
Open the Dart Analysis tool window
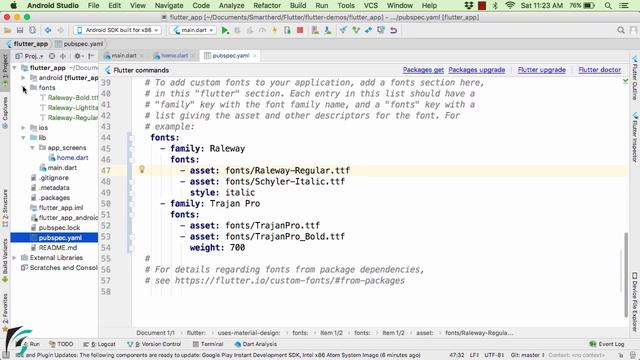[256, 344]
